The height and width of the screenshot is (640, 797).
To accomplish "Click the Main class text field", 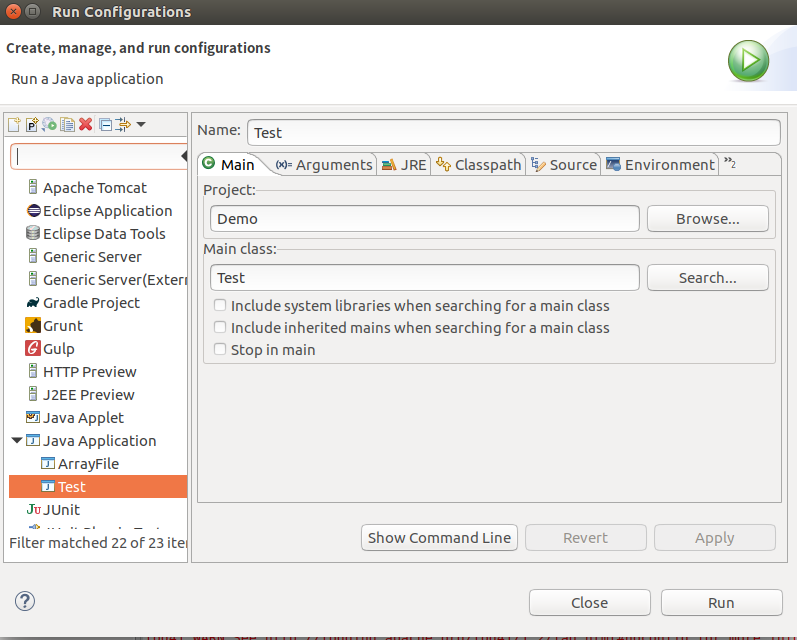I will pyautogui.click(x=425, y=278).
